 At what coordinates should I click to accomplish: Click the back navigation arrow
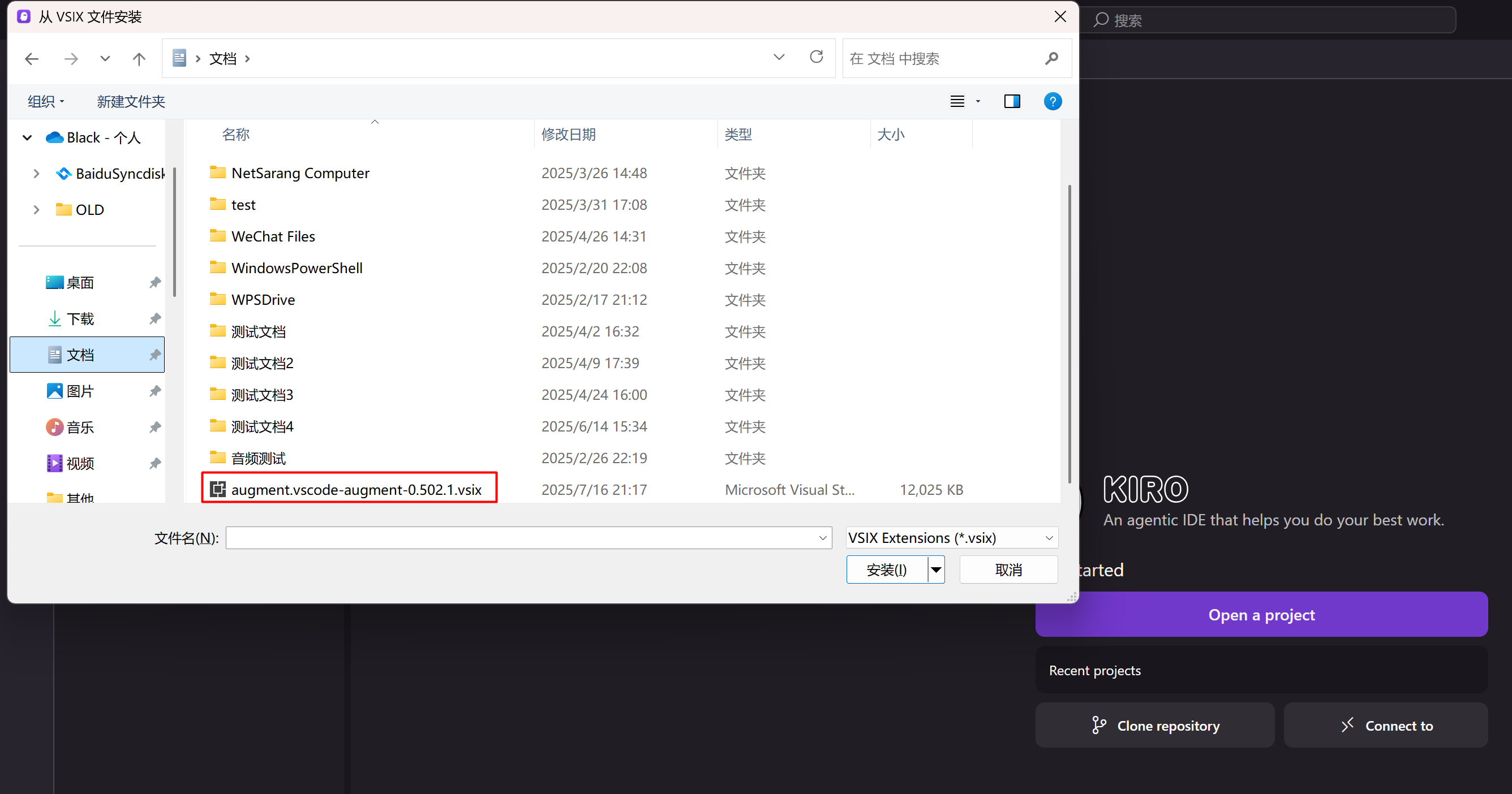pyautogui.click(x=32, y=59)
